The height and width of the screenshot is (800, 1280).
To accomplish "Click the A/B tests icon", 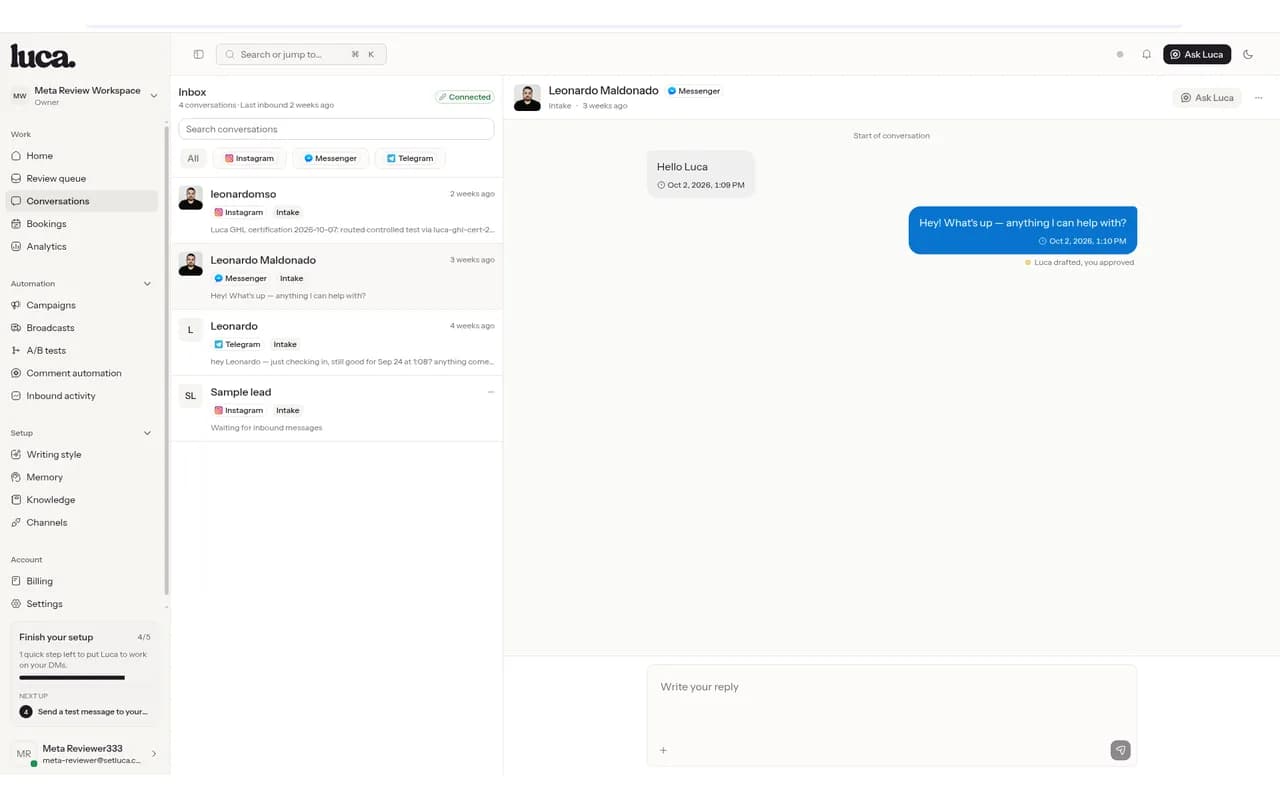I will (x=16, y=350).
